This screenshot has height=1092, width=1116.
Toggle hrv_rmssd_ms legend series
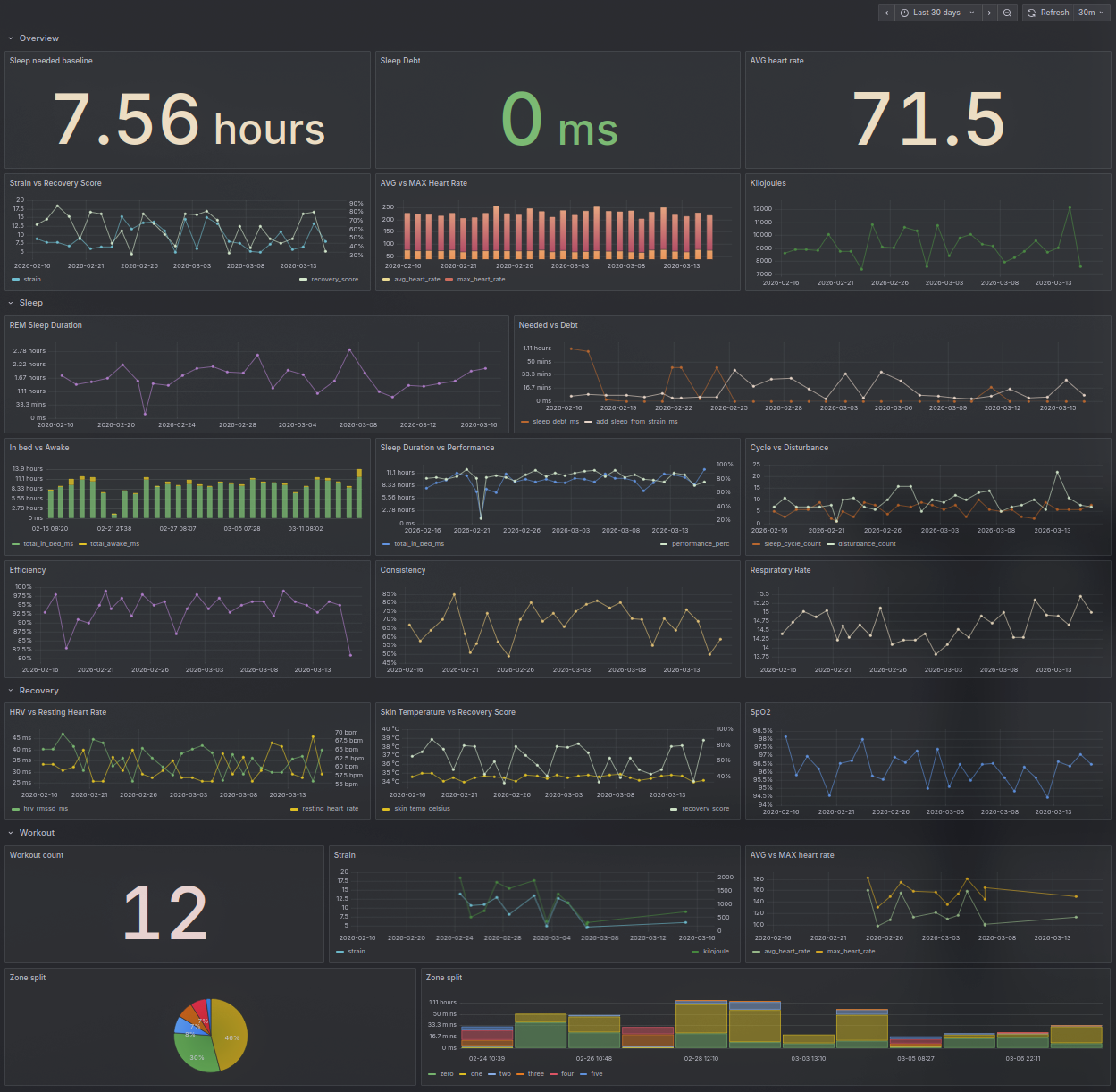pos(40,809)
